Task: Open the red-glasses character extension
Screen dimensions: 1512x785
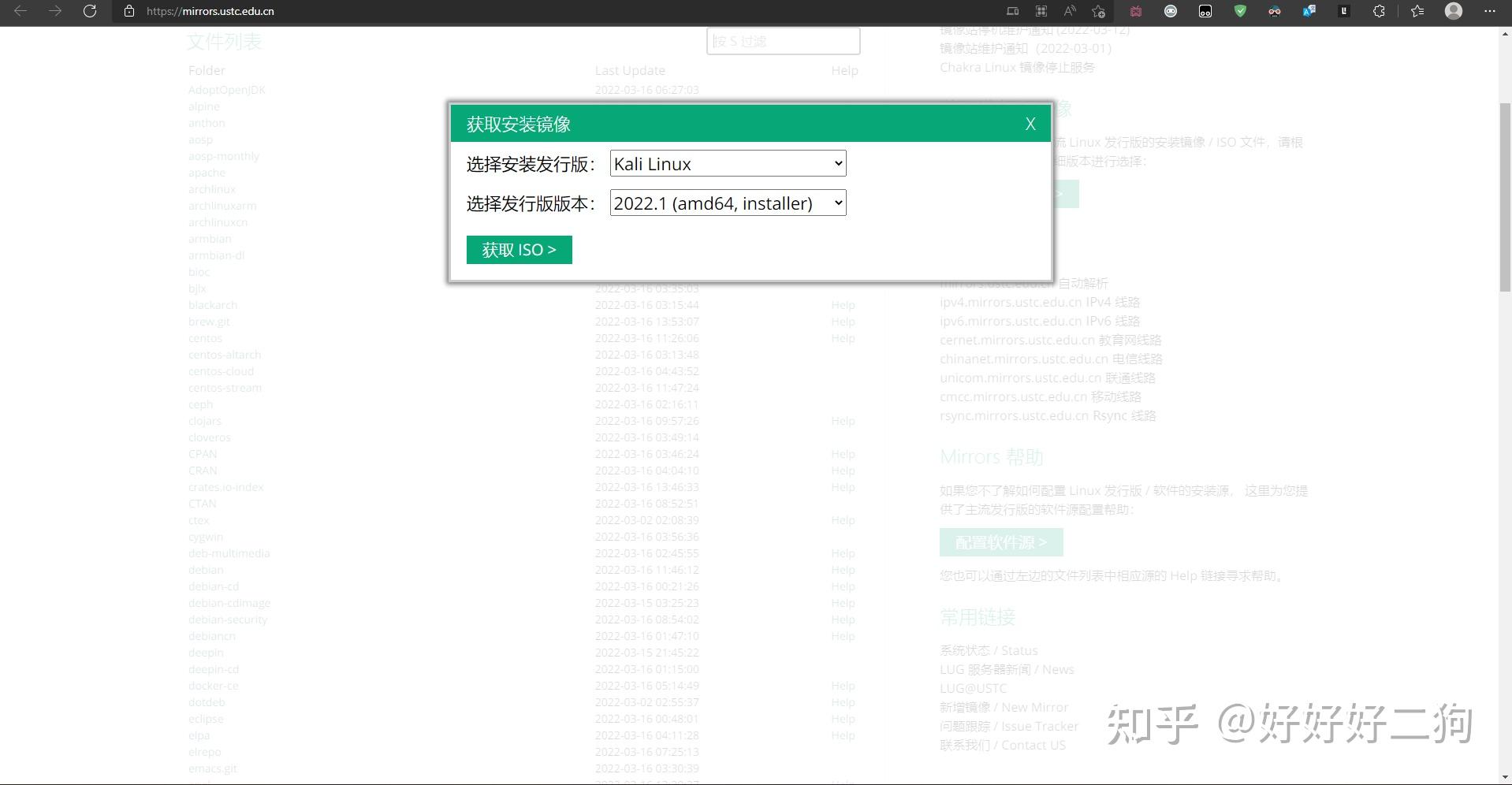Action: pyautogui.click(x=1275, y=11)
